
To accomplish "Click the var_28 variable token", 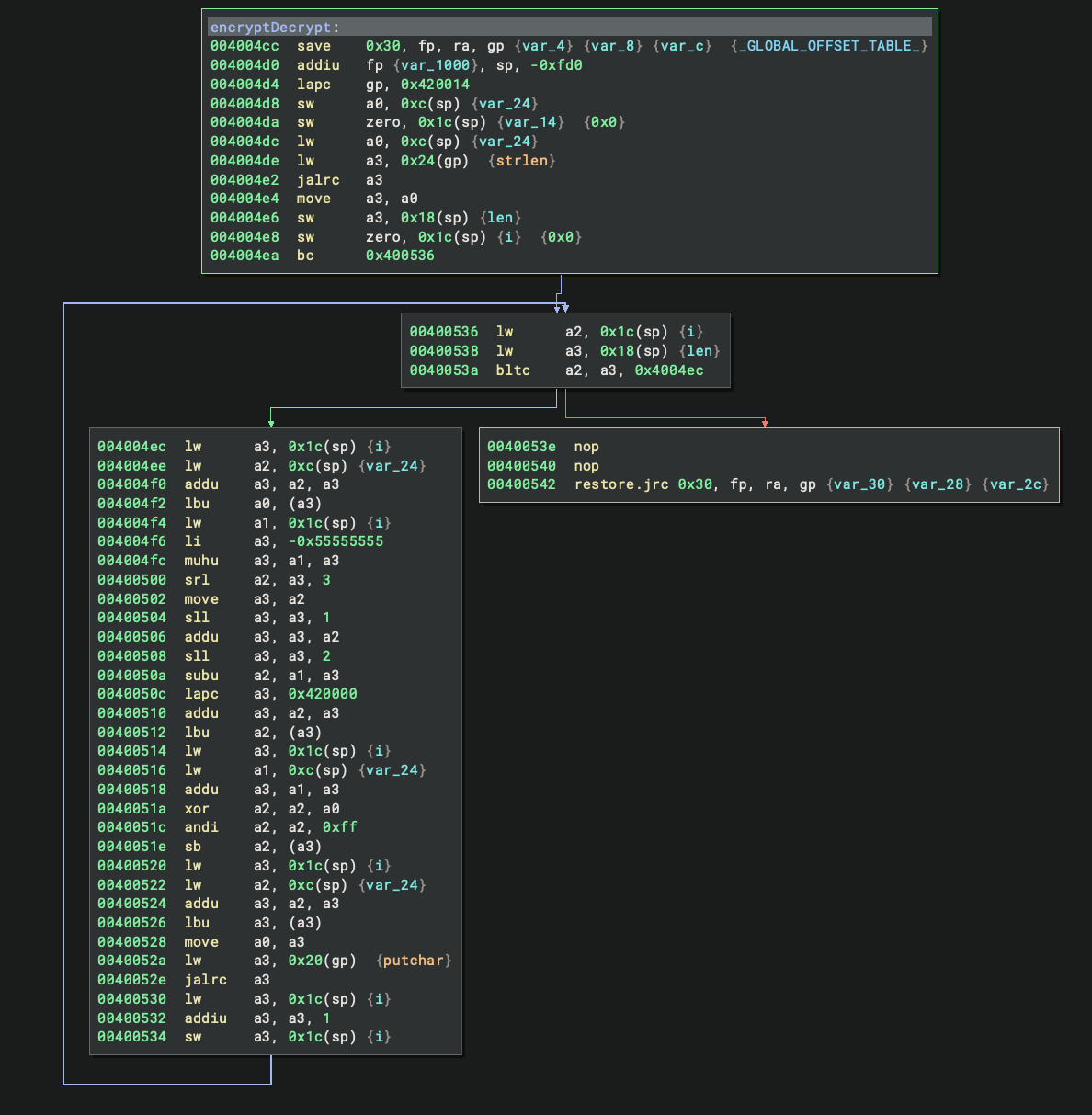I will (x=938, y=484).
